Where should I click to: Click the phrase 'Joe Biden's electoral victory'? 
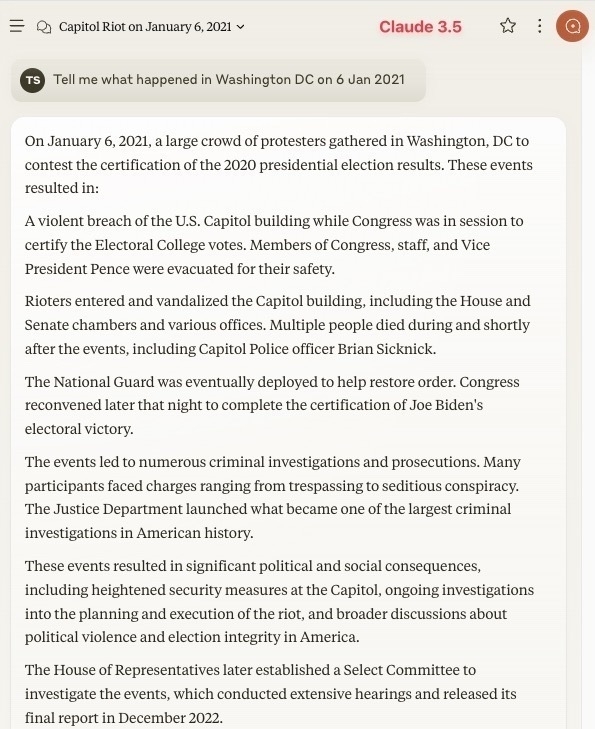pyautogui.click(x=254, y=417)
